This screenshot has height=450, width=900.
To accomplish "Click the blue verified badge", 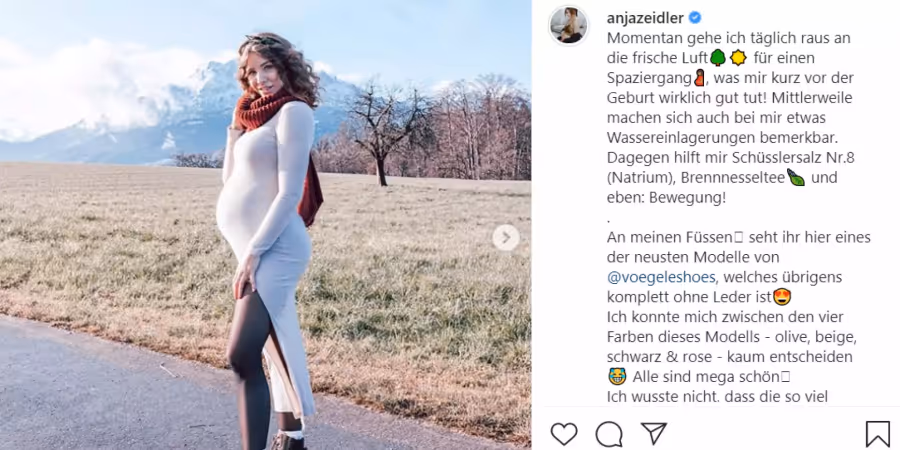I will pos(695,18).
